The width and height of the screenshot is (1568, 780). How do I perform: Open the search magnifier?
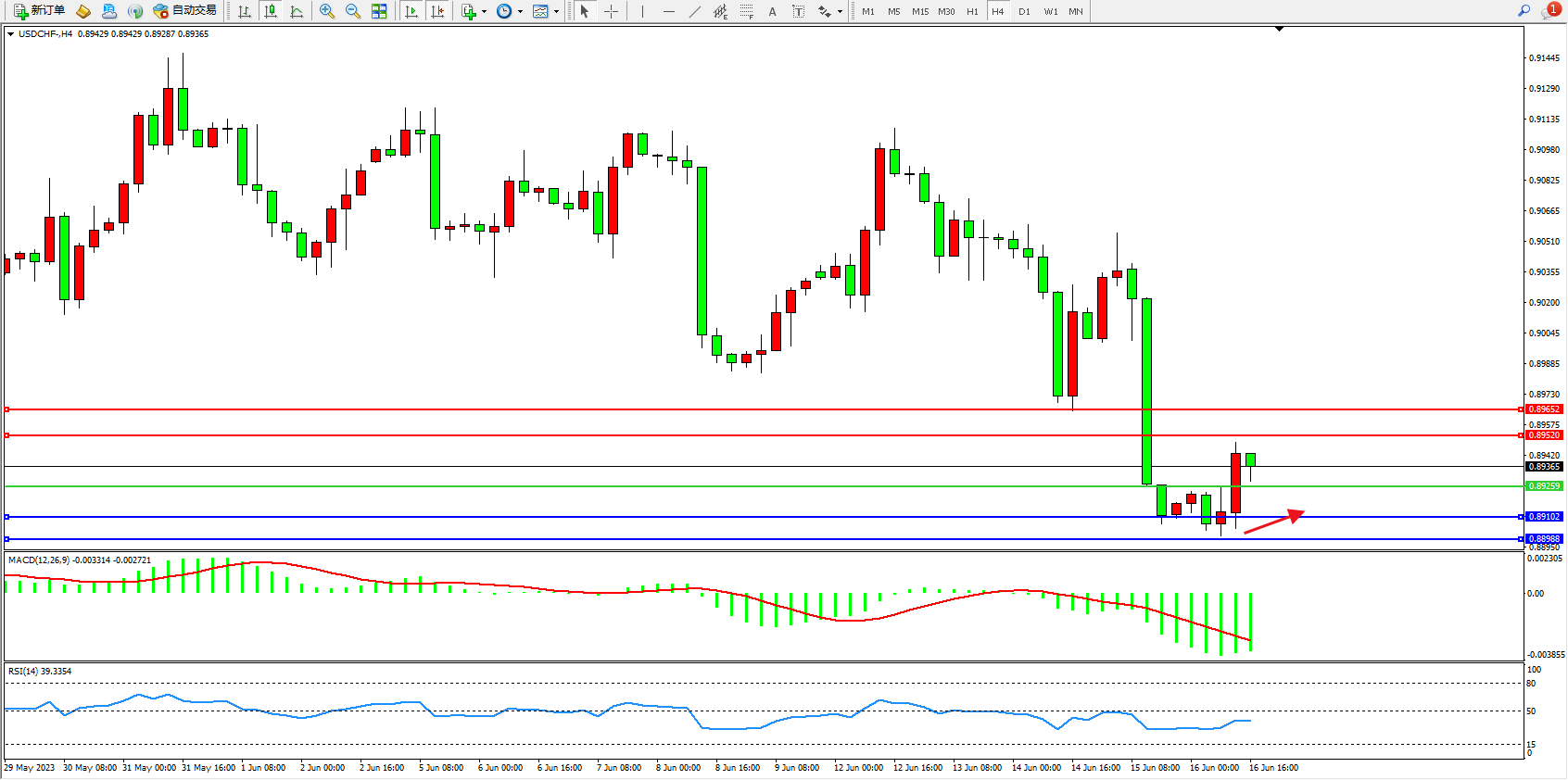1524,11
